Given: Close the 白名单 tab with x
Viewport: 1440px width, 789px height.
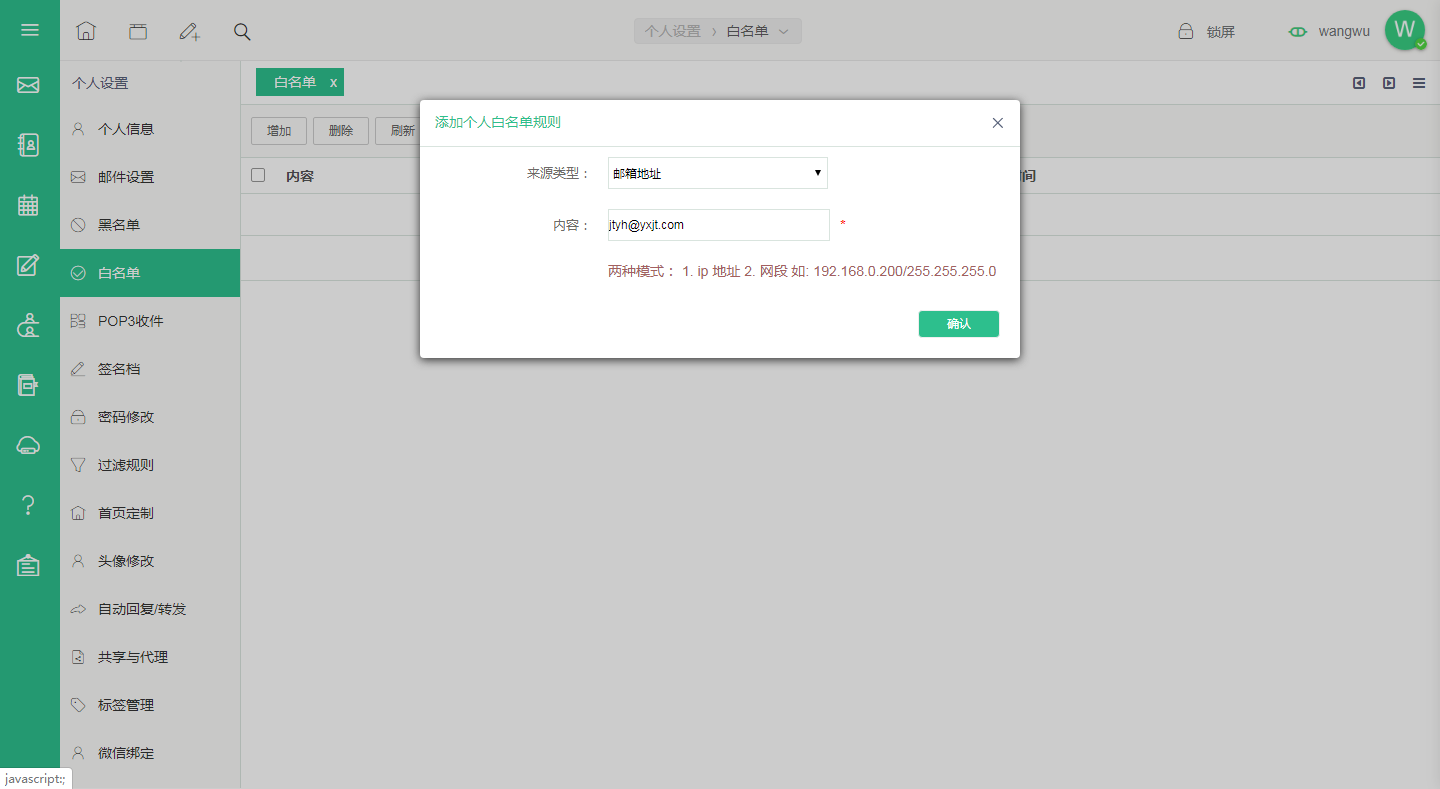Looking at the screenshot, I should (x=334, y=82).
